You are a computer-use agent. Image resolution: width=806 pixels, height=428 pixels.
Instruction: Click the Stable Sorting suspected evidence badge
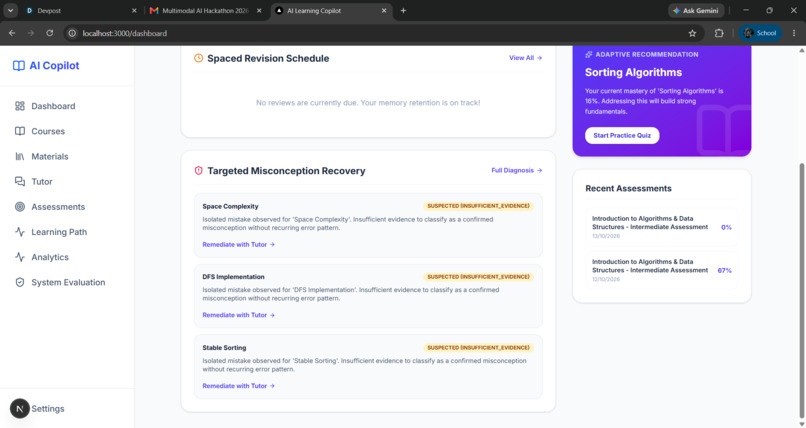479,348
